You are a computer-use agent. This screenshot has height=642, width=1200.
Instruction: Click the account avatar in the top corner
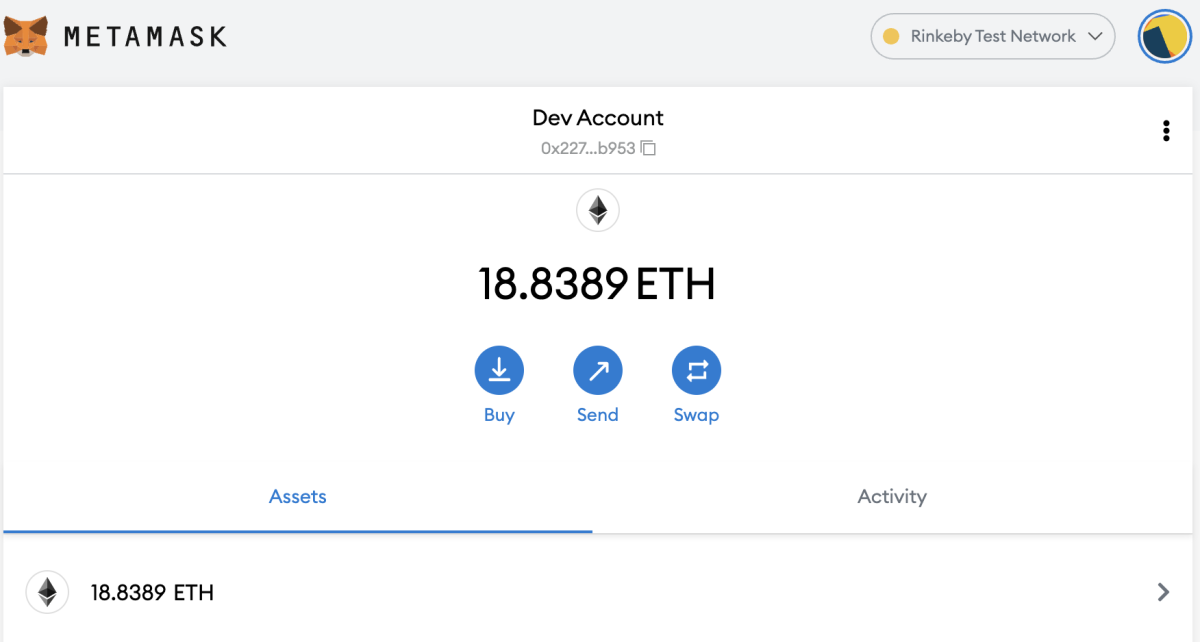[1163, 36]
